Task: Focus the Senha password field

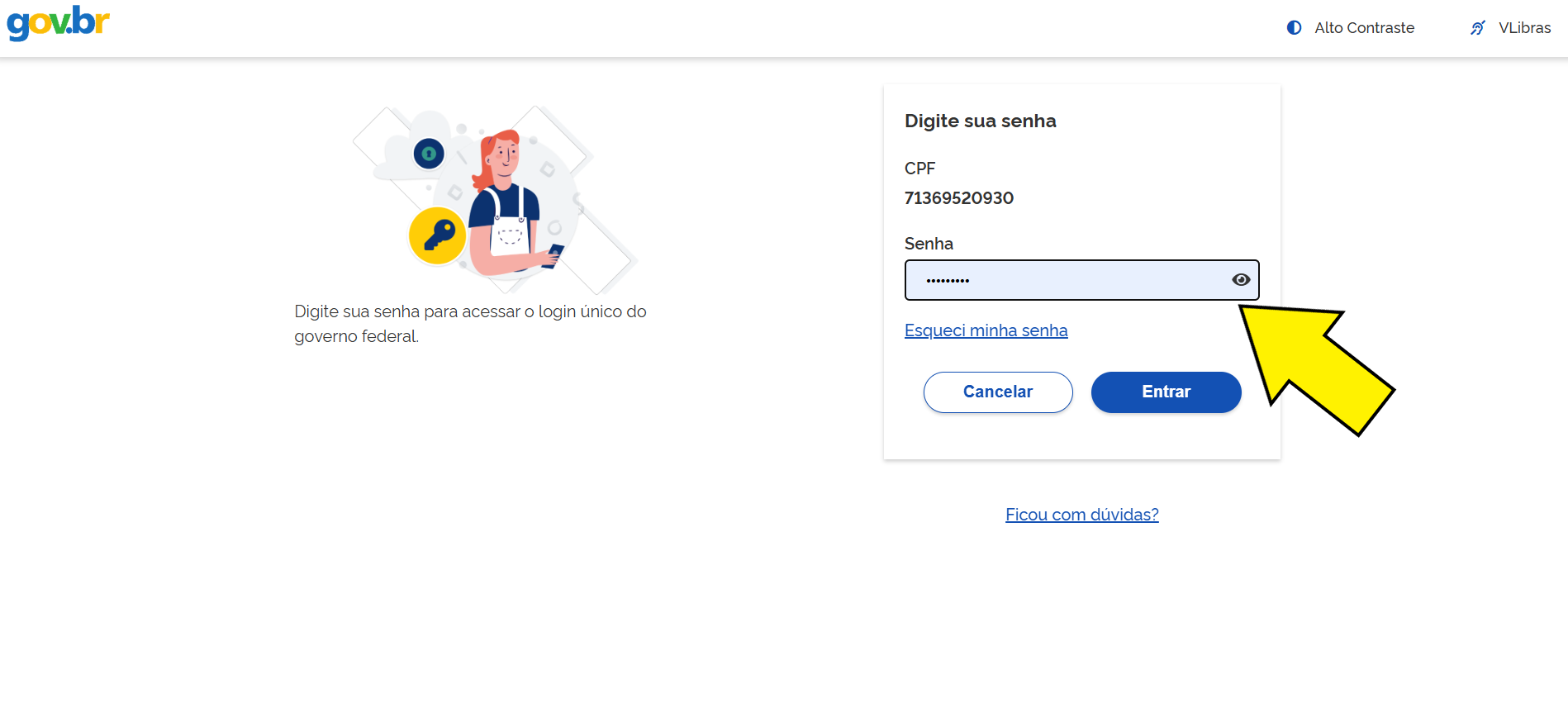Action: pos(1066,280)
